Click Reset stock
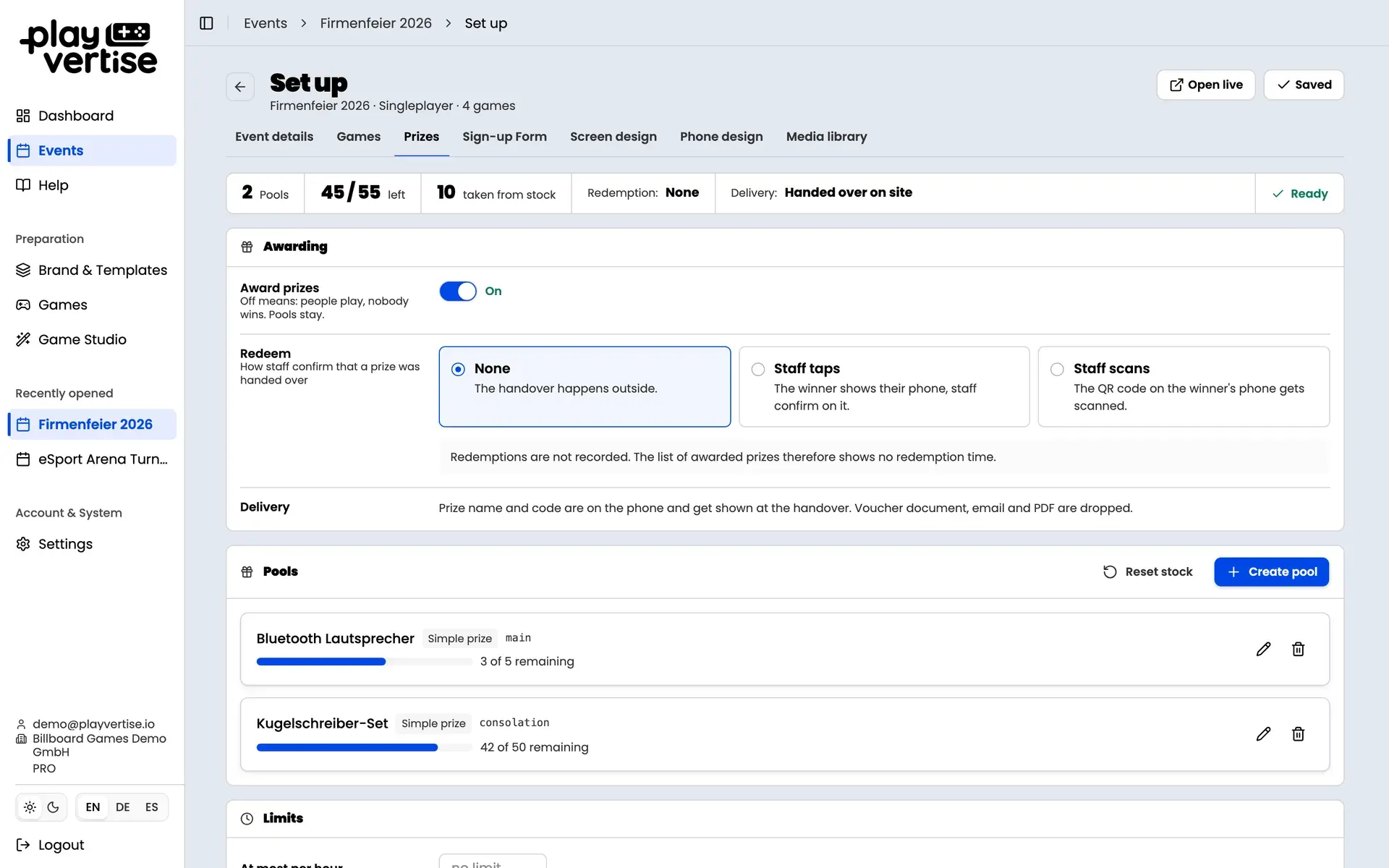The width and height of the screenshot is (1389, 868). click(1148, 571)
